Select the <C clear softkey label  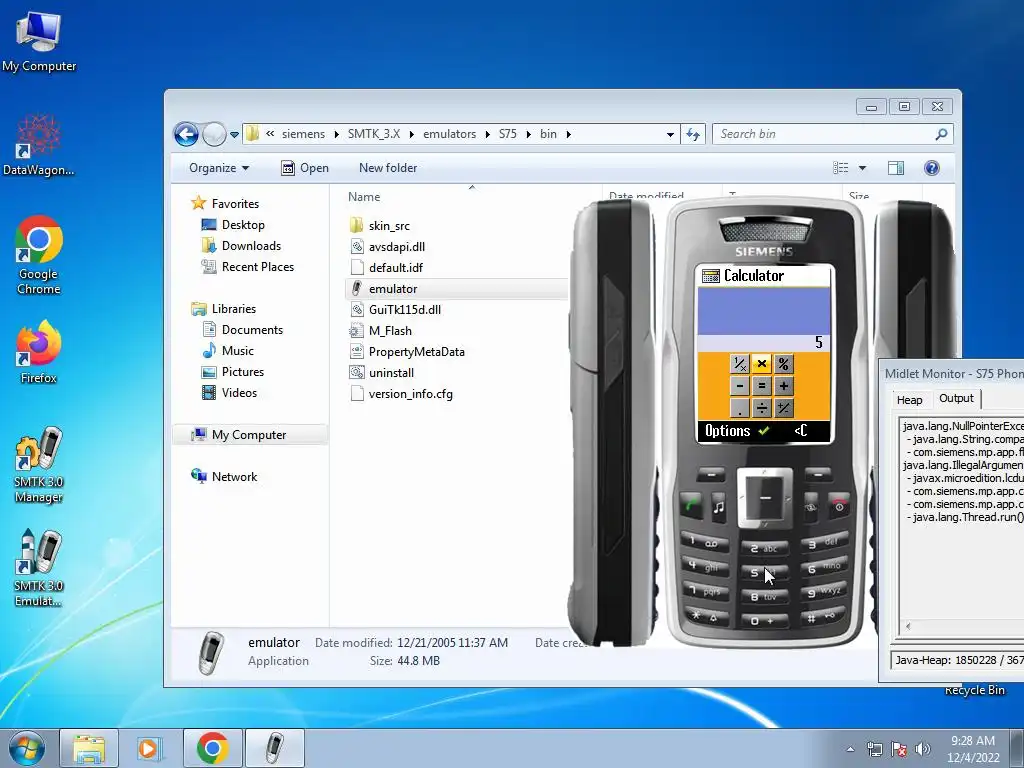pos(801,430)
